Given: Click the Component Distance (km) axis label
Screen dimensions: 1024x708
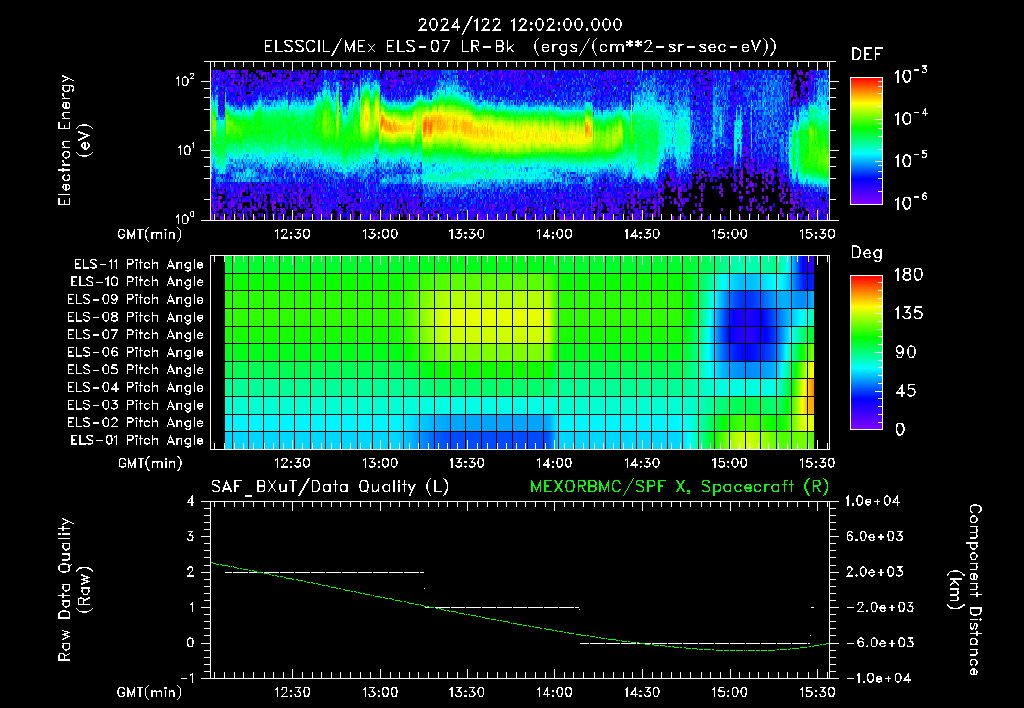Looking at the screenshot, I should [965, 590].
